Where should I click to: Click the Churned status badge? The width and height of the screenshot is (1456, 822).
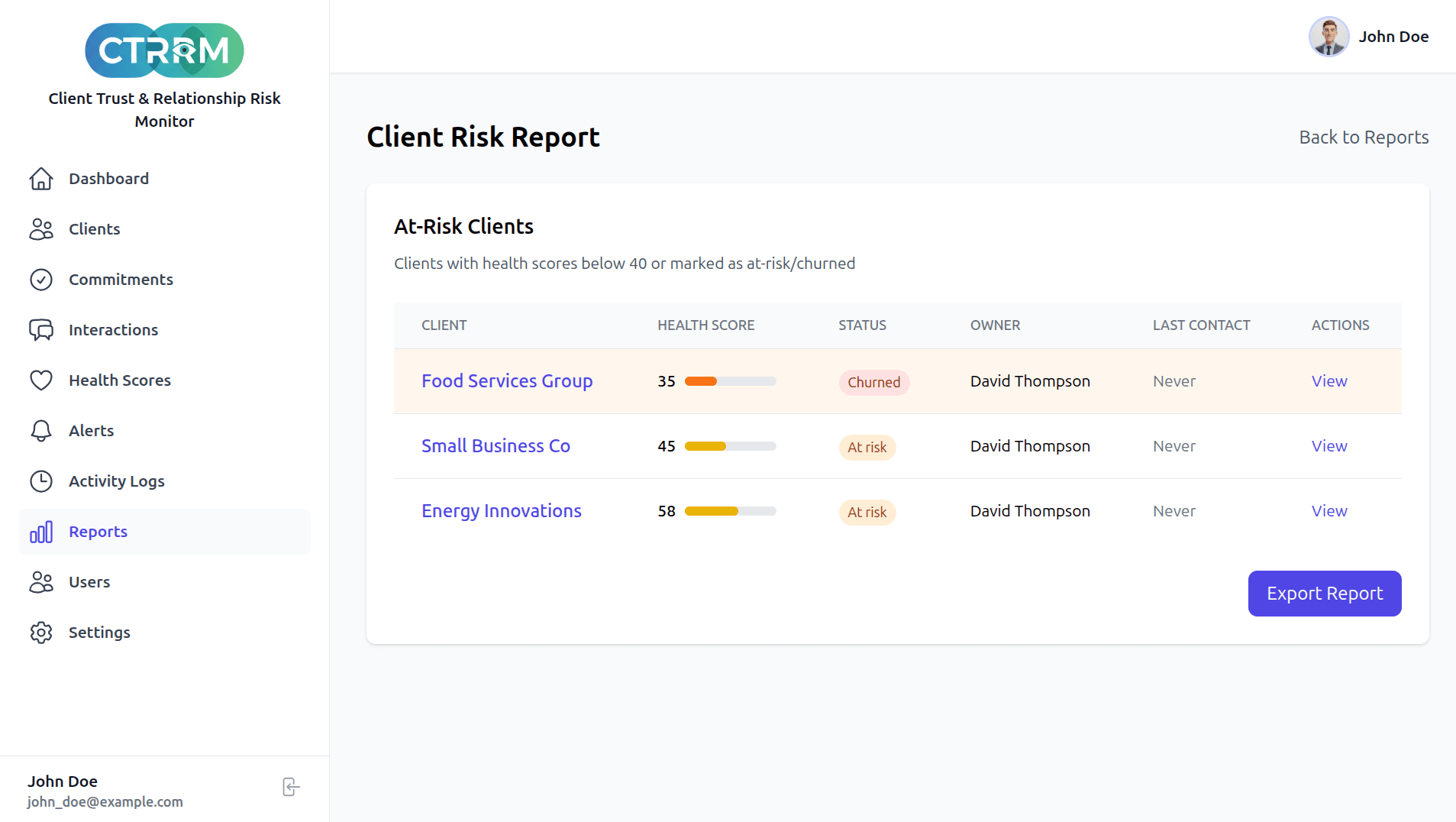pyautogui.click(x=873, y=382)
